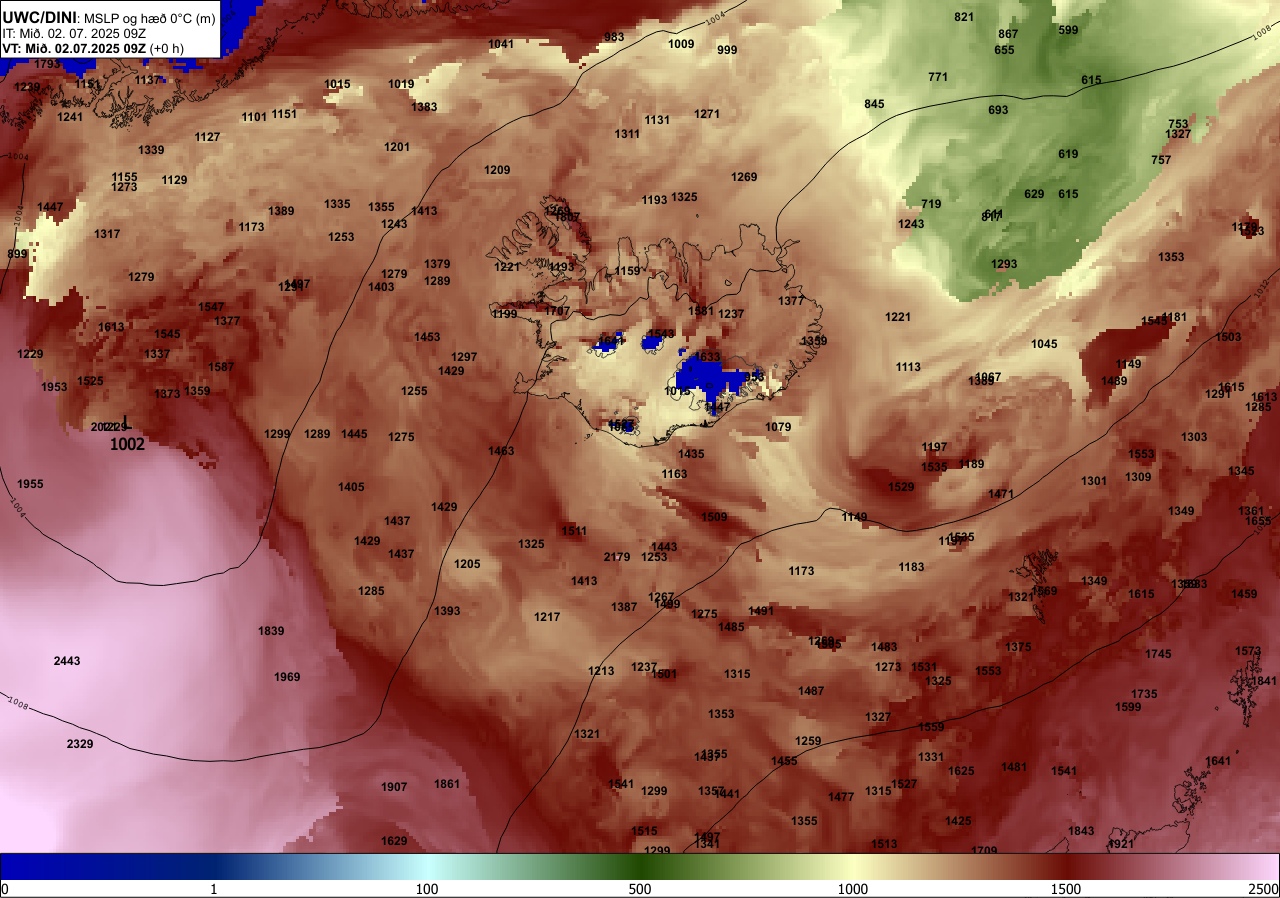Image resolution: width=1280 pixels, height=898 pixels.
Task: Click the height value 2329
Action: coord(80,744)
